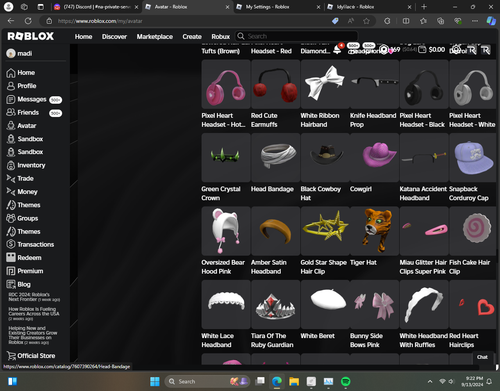Switch to the Discord tab
The height and width of the screenshot is (391, 500).
[96, 7]
